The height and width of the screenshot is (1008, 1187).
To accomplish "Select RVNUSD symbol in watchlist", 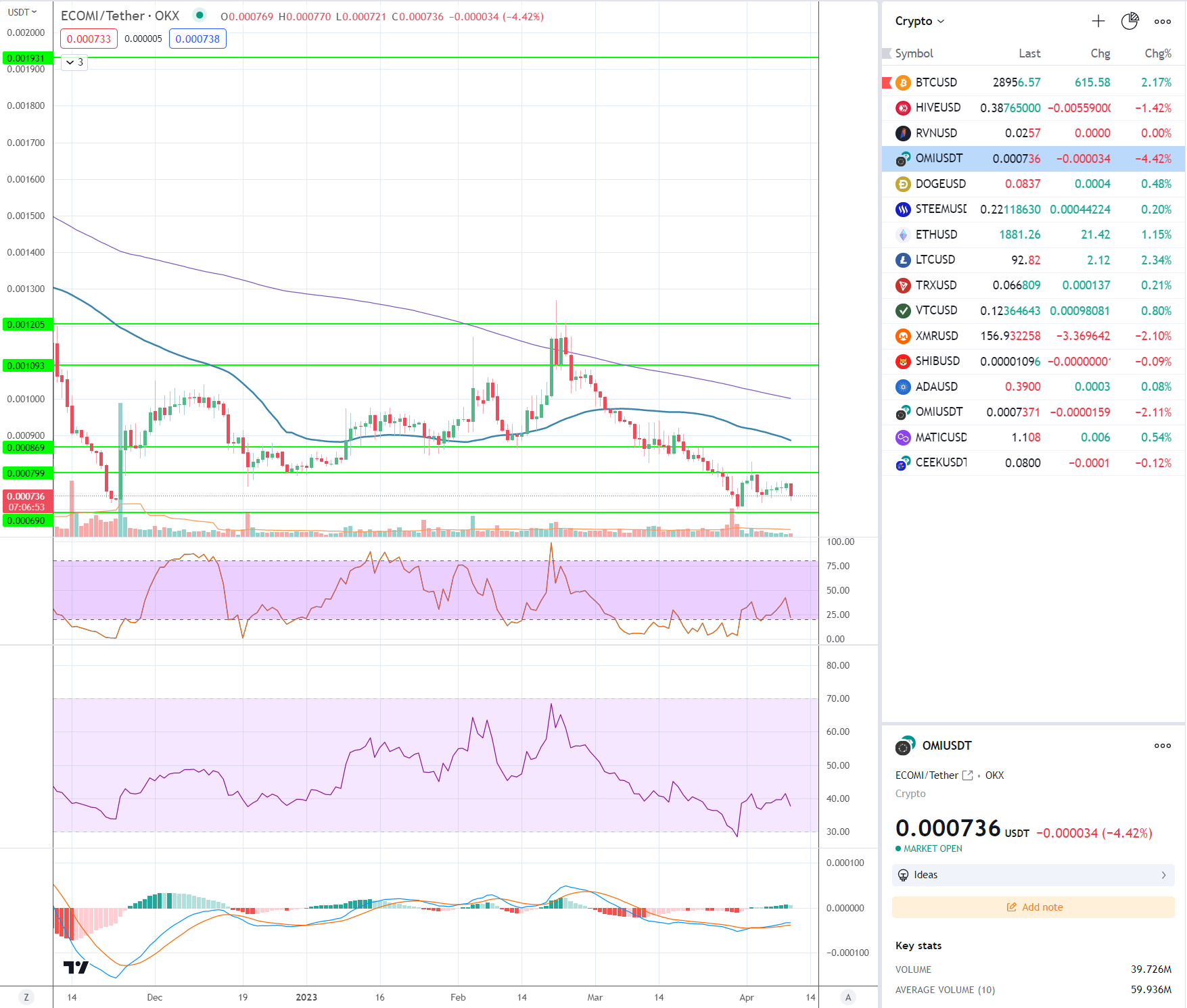I will 936,133.
